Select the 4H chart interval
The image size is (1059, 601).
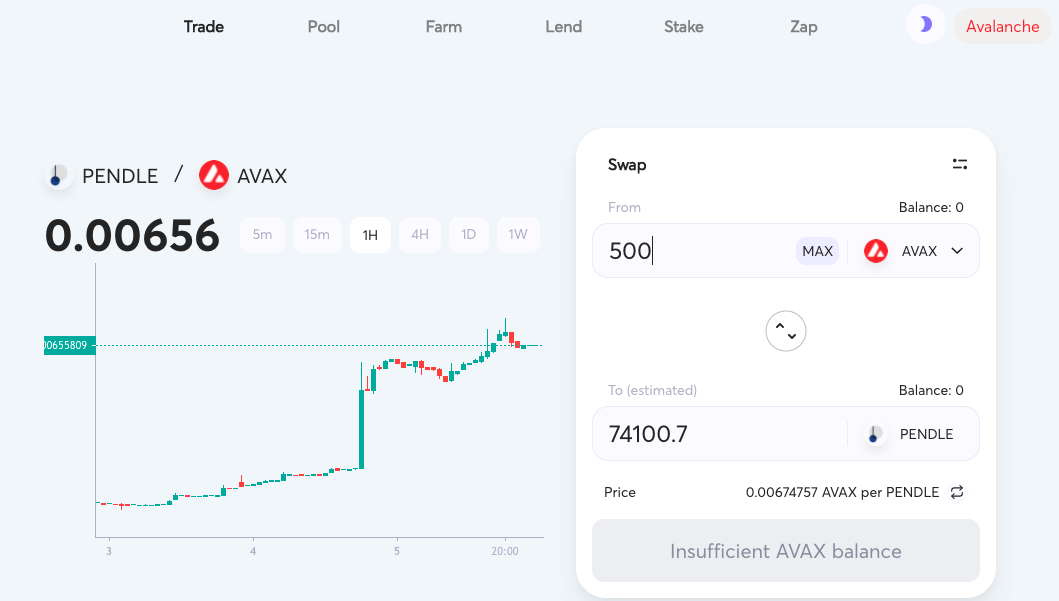tap(420, 235)
